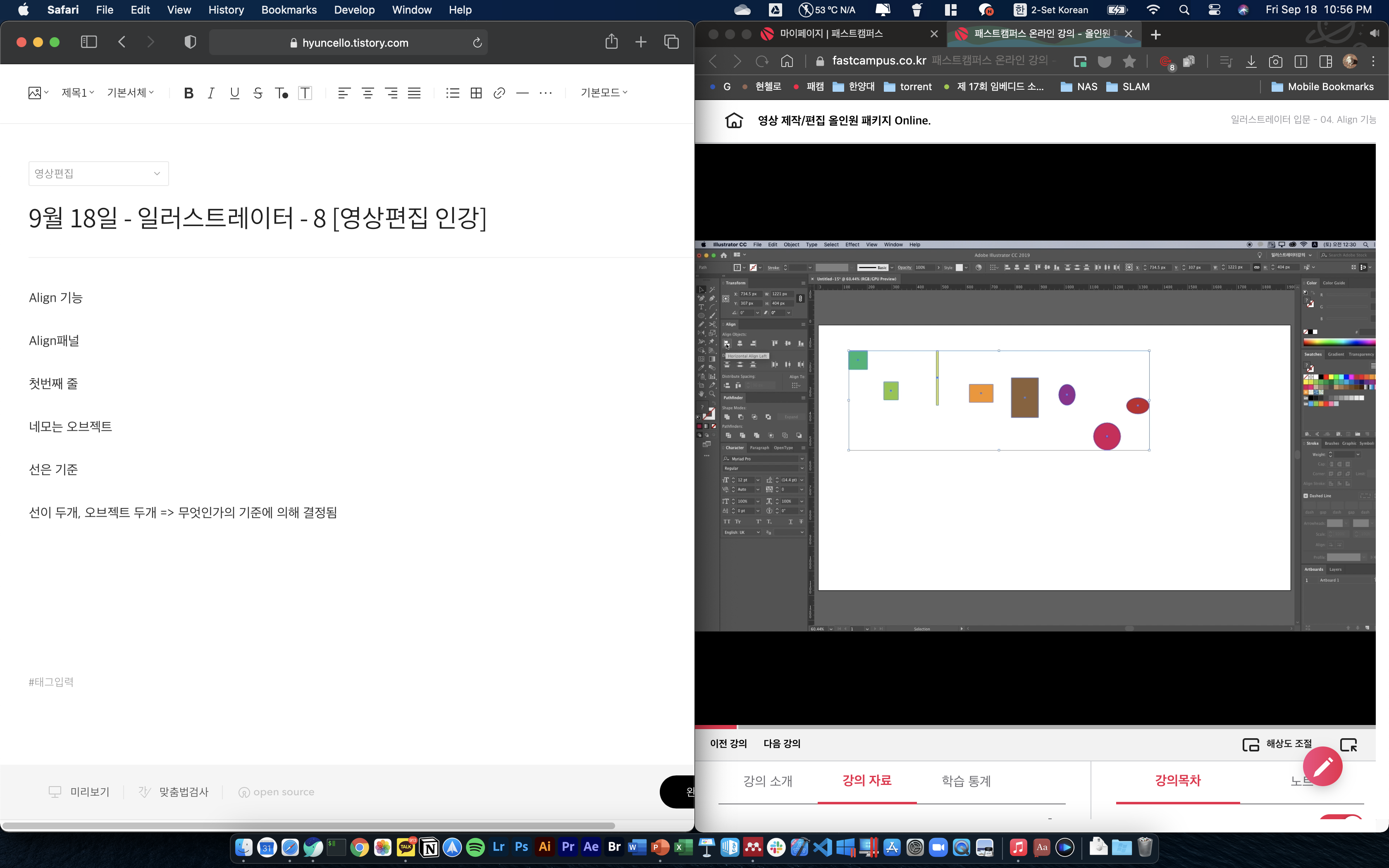
Task: Click the #태그입력 tag input field
Action: point(52,682)
